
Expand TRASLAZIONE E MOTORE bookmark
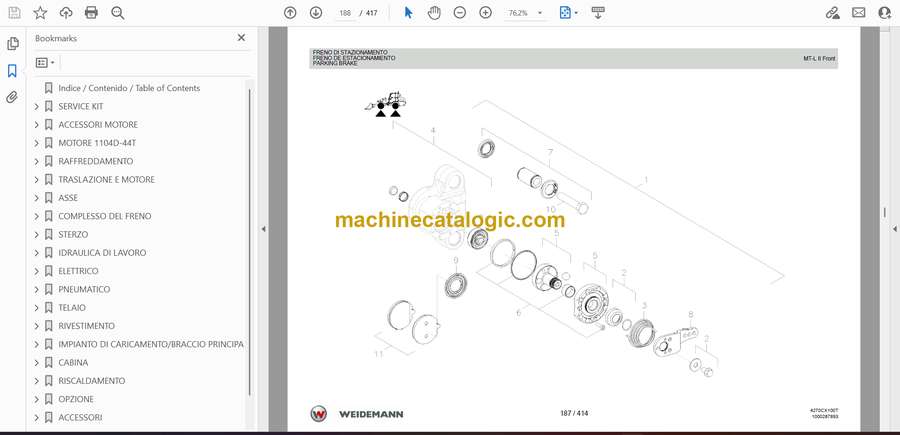(x=37, y=180)
